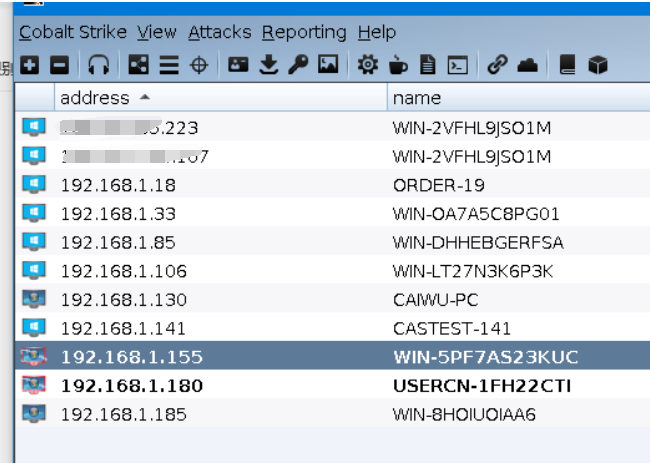Image resolution: width=650 pixels, height=464 pixels.
Task: Switch to the pivot graph view icon
Action: pyautogui.click(x=138, y=65)
